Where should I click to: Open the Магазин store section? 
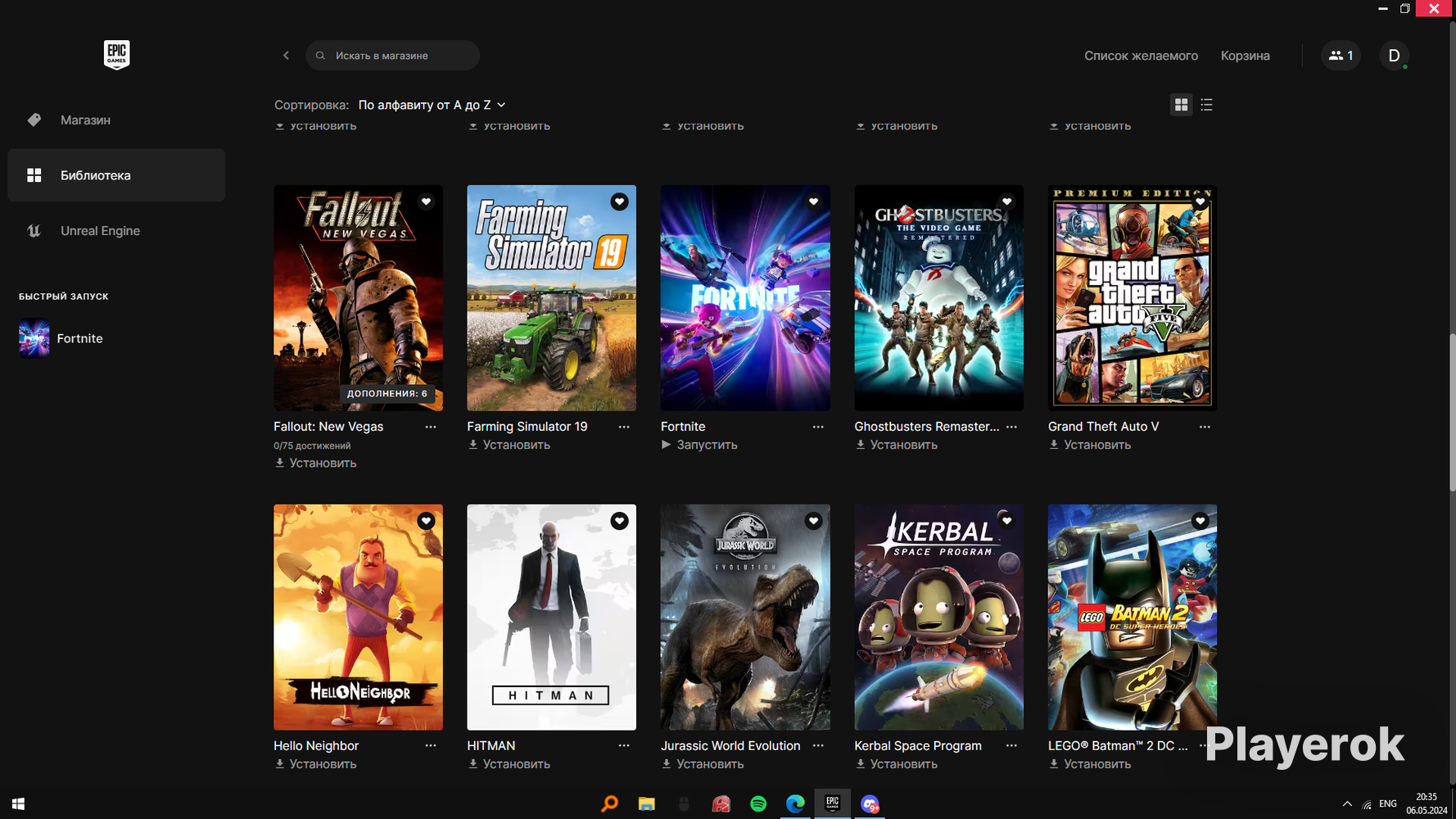116,120
